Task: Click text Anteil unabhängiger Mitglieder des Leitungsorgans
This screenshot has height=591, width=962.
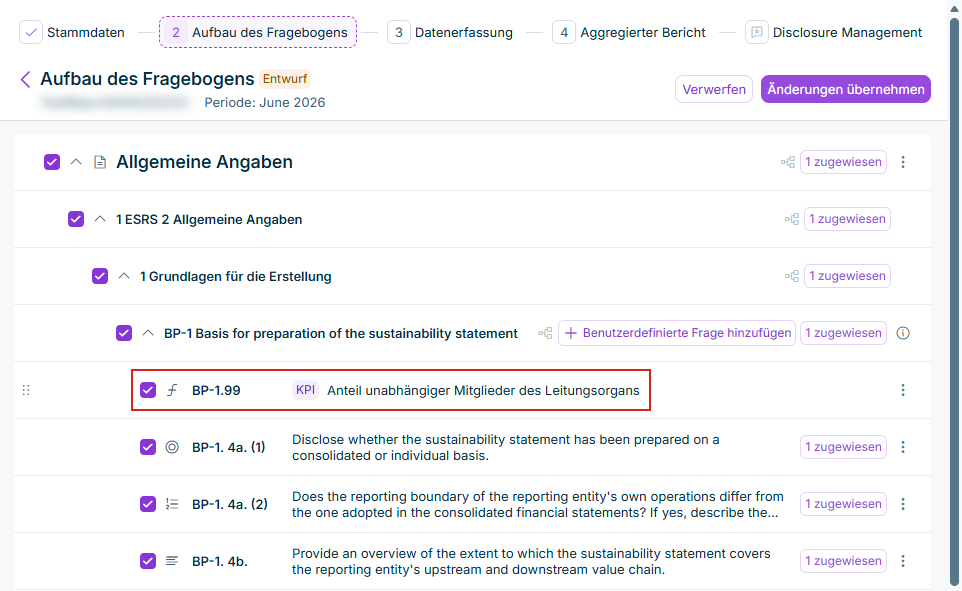Action: pos(483,390)
